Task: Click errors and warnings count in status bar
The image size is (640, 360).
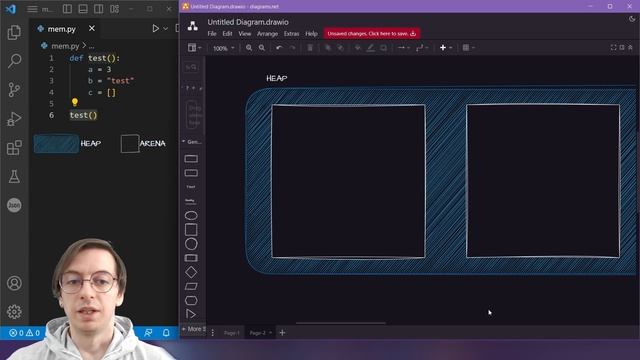Action: 24,333
